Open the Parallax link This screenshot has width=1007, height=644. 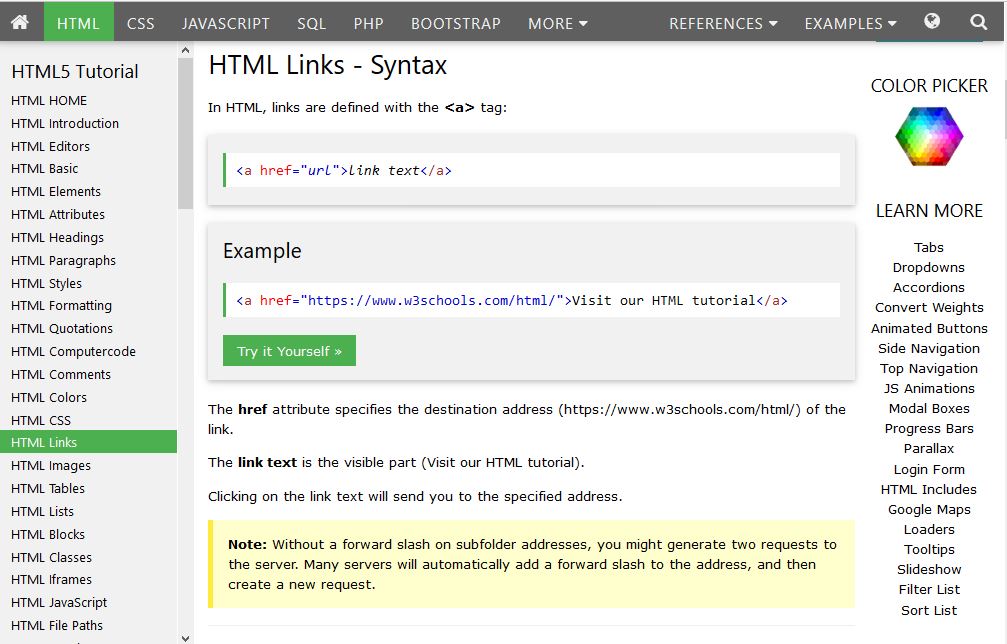(x=929, y=448)
